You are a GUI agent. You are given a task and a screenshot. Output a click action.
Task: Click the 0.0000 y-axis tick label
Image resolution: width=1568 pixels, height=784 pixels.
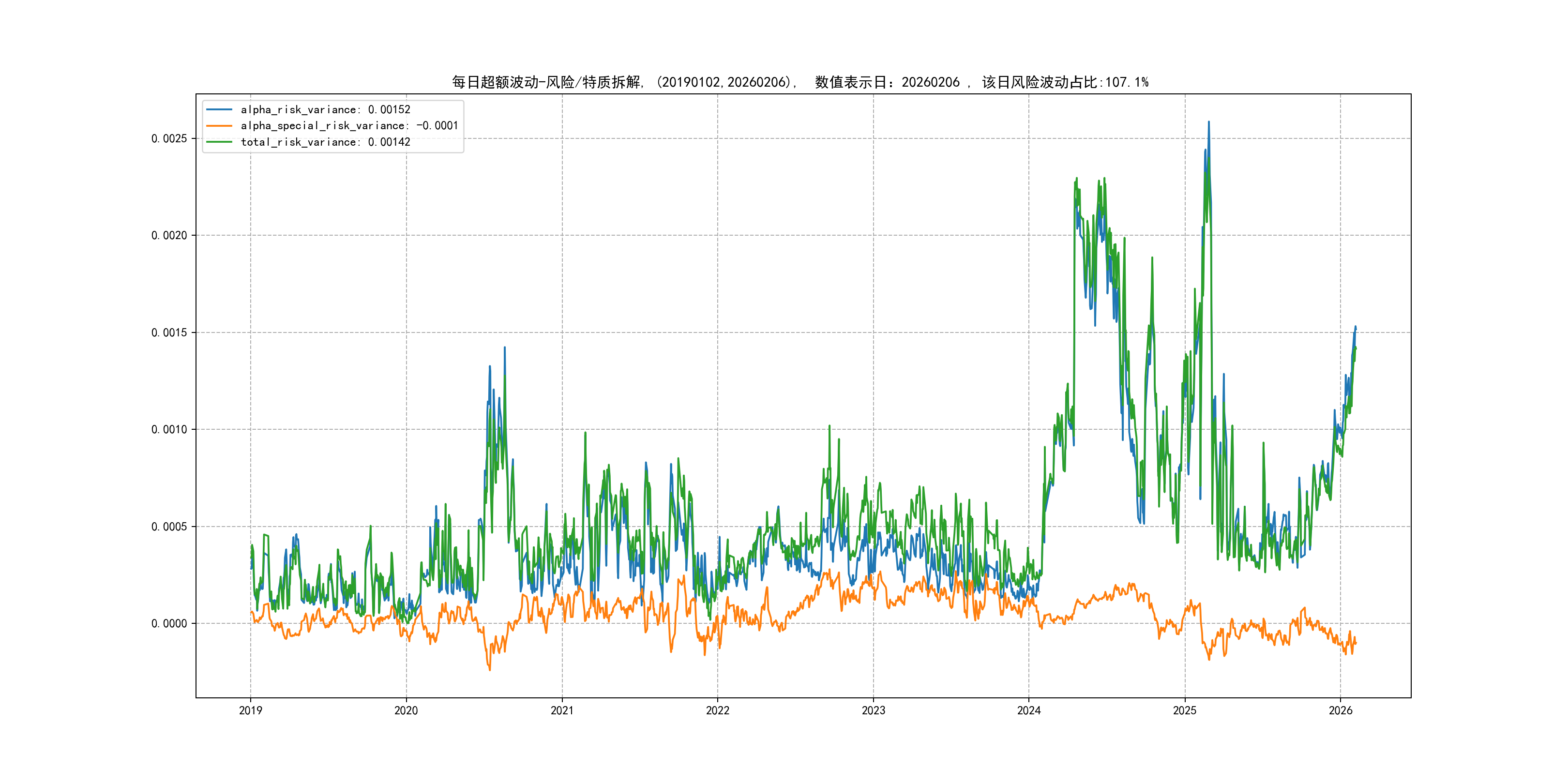tap(168, 623)
